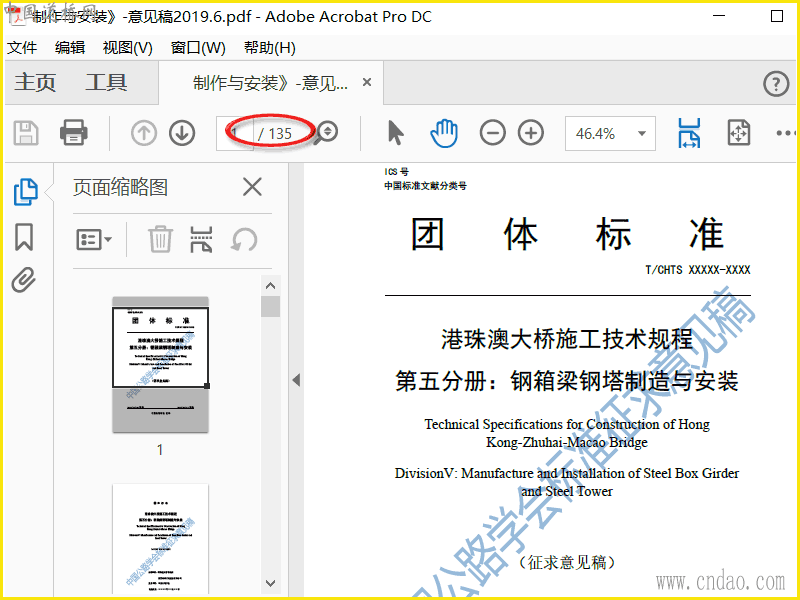Show more toolbar tools ellipsis

(786, 133)
